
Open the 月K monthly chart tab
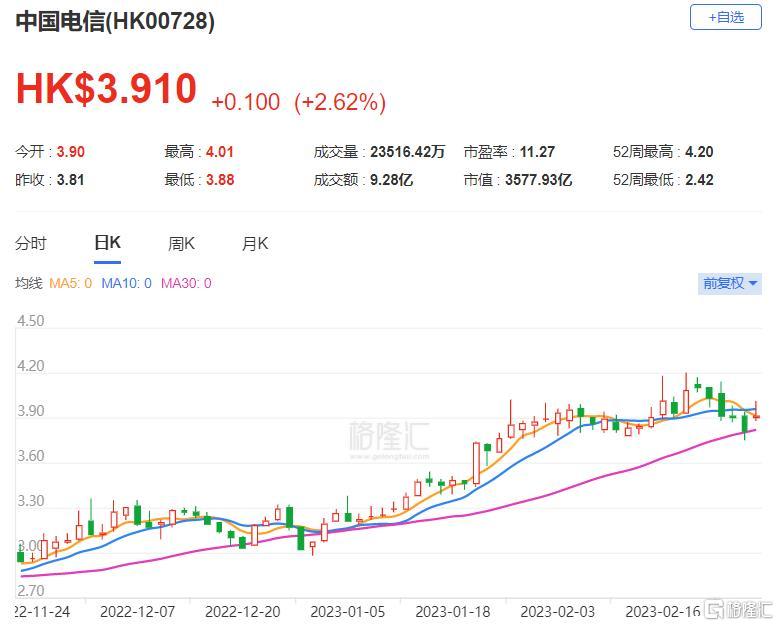[255, 243]
